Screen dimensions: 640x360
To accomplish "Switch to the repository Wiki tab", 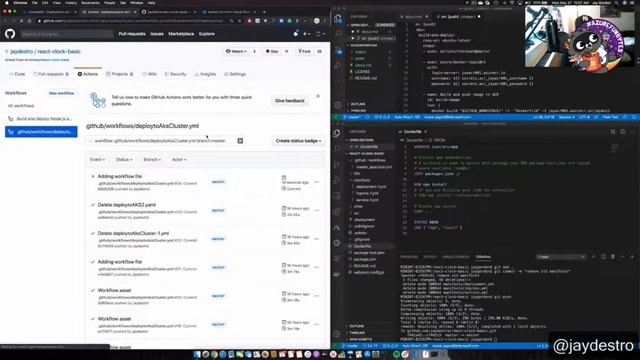I will (x=150, y=74).
